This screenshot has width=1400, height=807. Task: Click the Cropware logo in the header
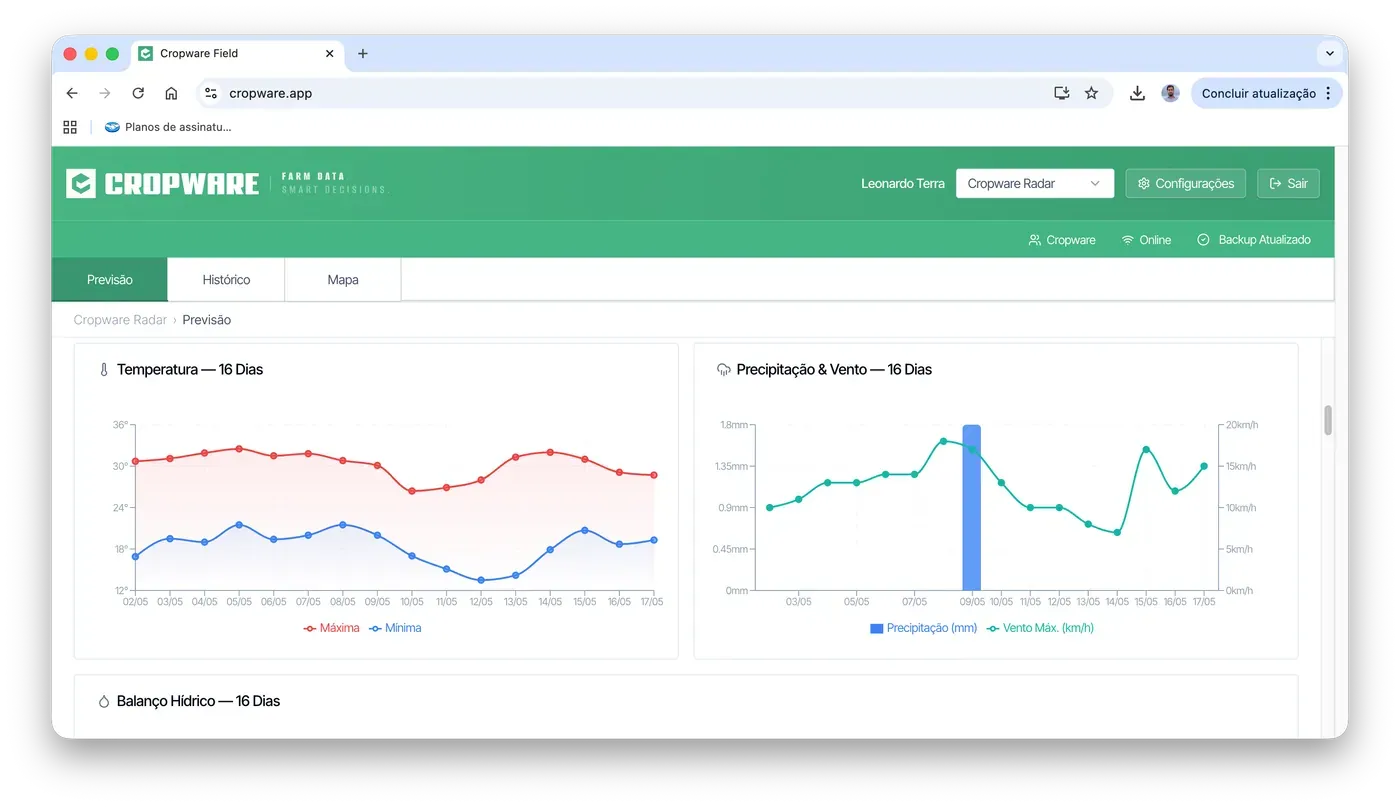pos(162,184)
